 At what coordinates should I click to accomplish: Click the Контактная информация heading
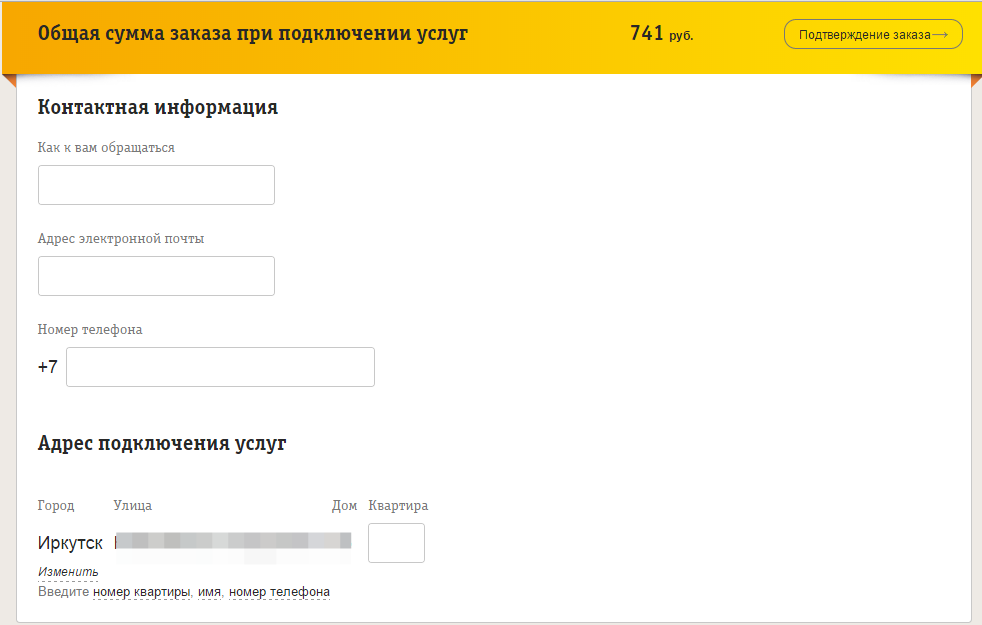[x=157, y=107]
